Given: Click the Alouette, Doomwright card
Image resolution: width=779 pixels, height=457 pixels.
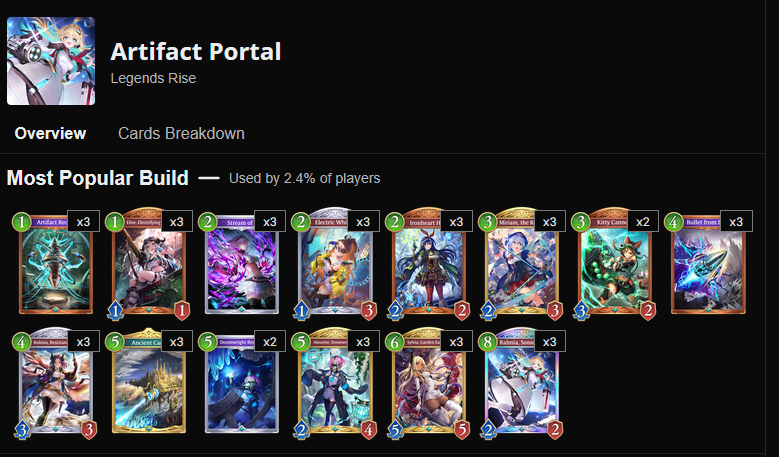Looking at the screenshot, I should pos(335,384).
